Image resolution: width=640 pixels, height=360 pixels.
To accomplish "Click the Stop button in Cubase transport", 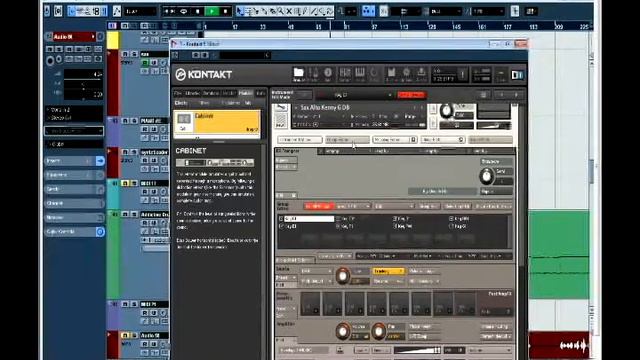I will (x=198, y=11).
